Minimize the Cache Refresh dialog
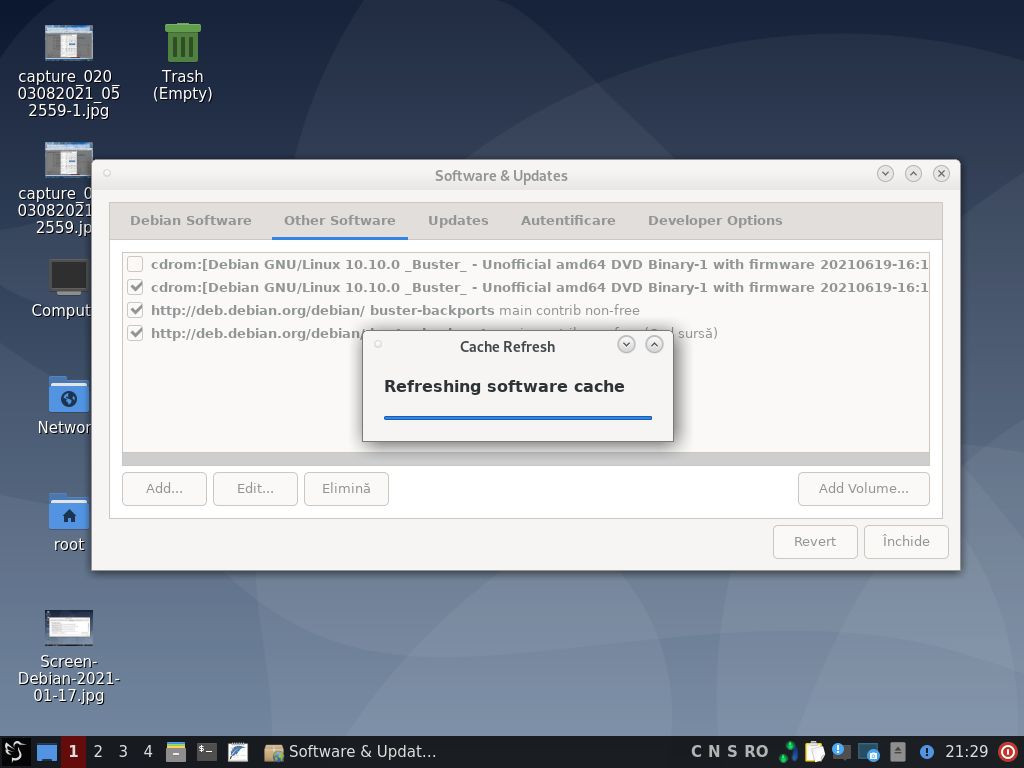The height and width of the screenshot is (768, 1024). pyautogui.click(x=626, y=344)
